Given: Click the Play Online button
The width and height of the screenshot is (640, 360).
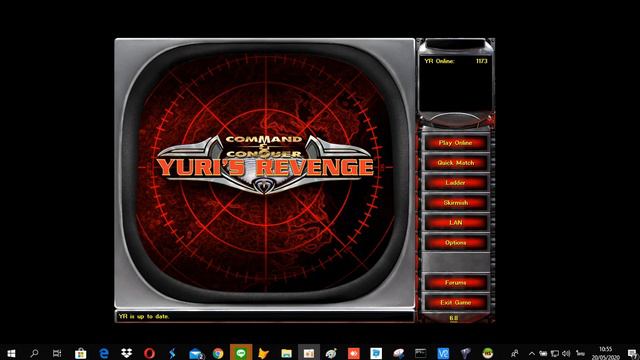Looking at the screenshot, I should coord(456,143).
